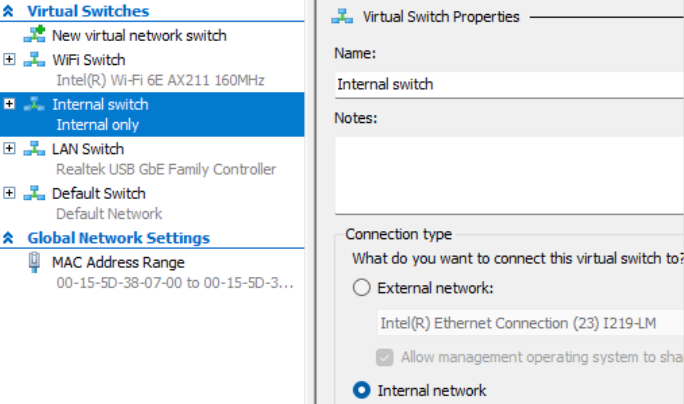The image size is (684, 404).
Task: Toggle Allow management operating system checkbox
Action: click(385, 357)
